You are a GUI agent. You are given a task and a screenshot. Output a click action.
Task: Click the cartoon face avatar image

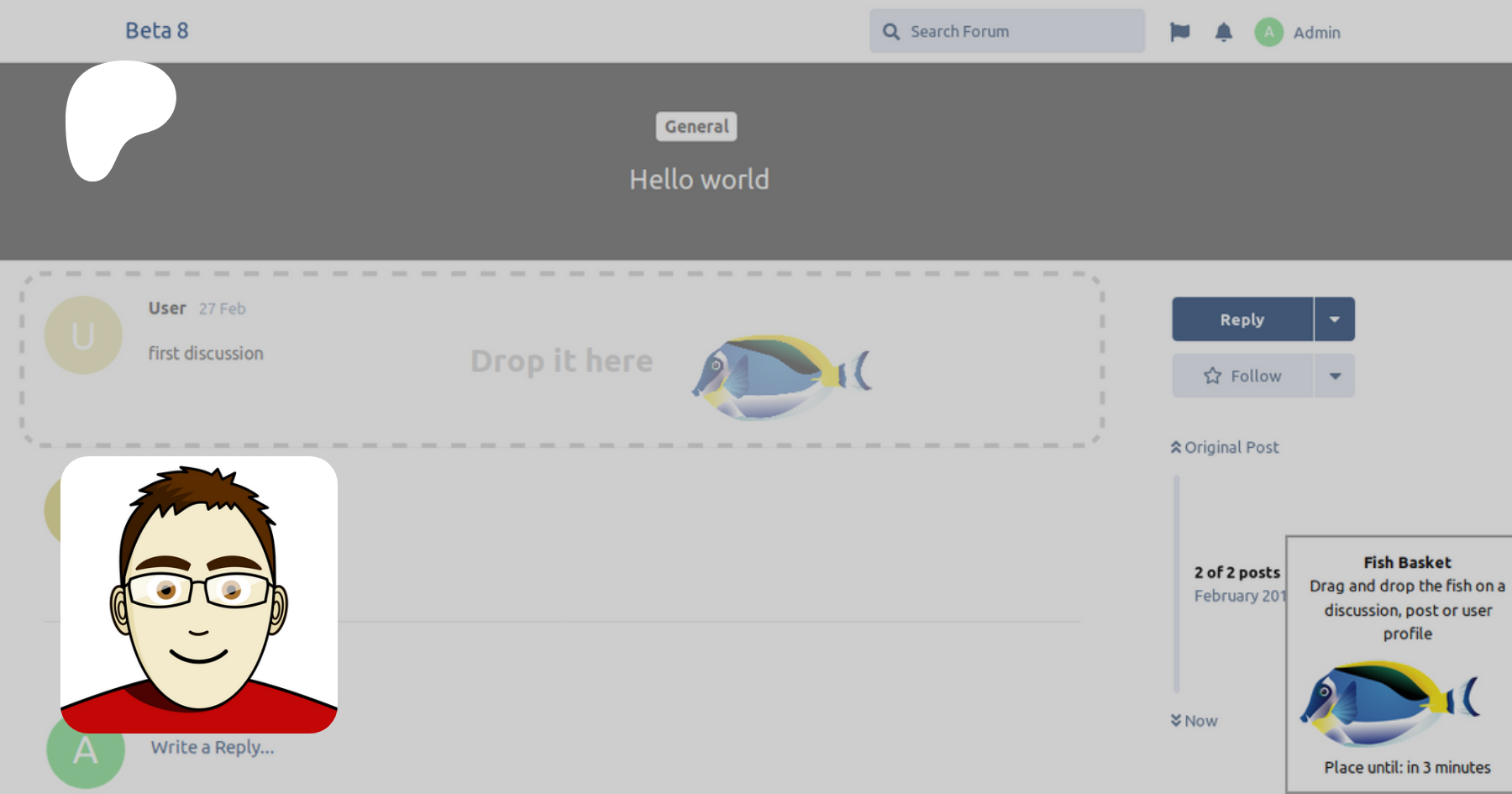click(x=199, y=594)
